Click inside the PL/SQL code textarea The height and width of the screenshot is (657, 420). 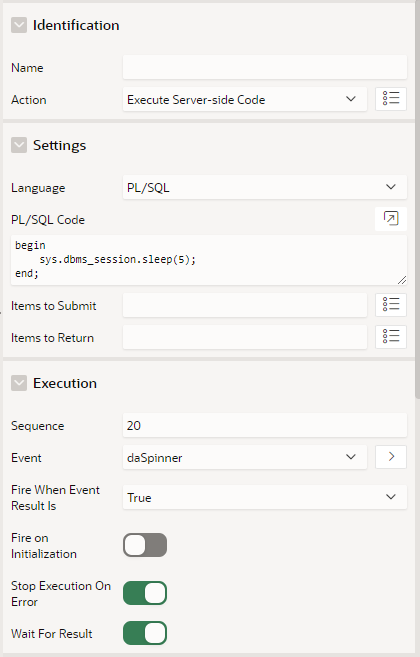point(209,260)
